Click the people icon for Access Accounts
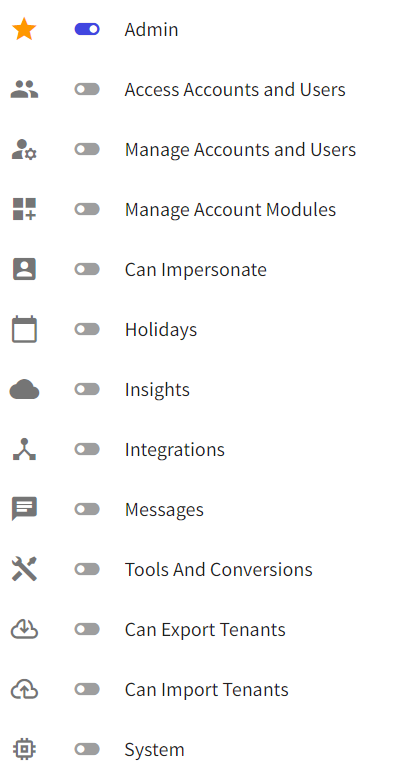The image size is (402, 779). (24, 89)
